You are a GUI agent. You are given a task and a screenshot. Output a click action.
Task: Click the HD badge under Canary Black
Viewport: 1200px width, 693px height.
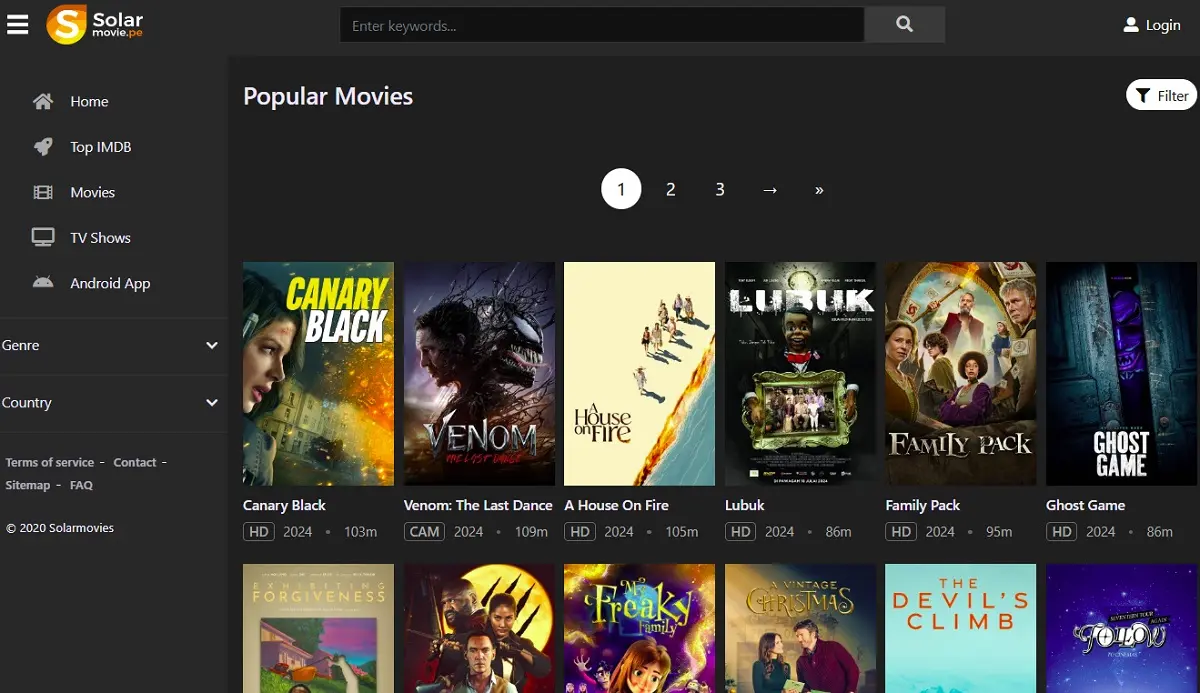pyautogui.click(x=259, y=532)
